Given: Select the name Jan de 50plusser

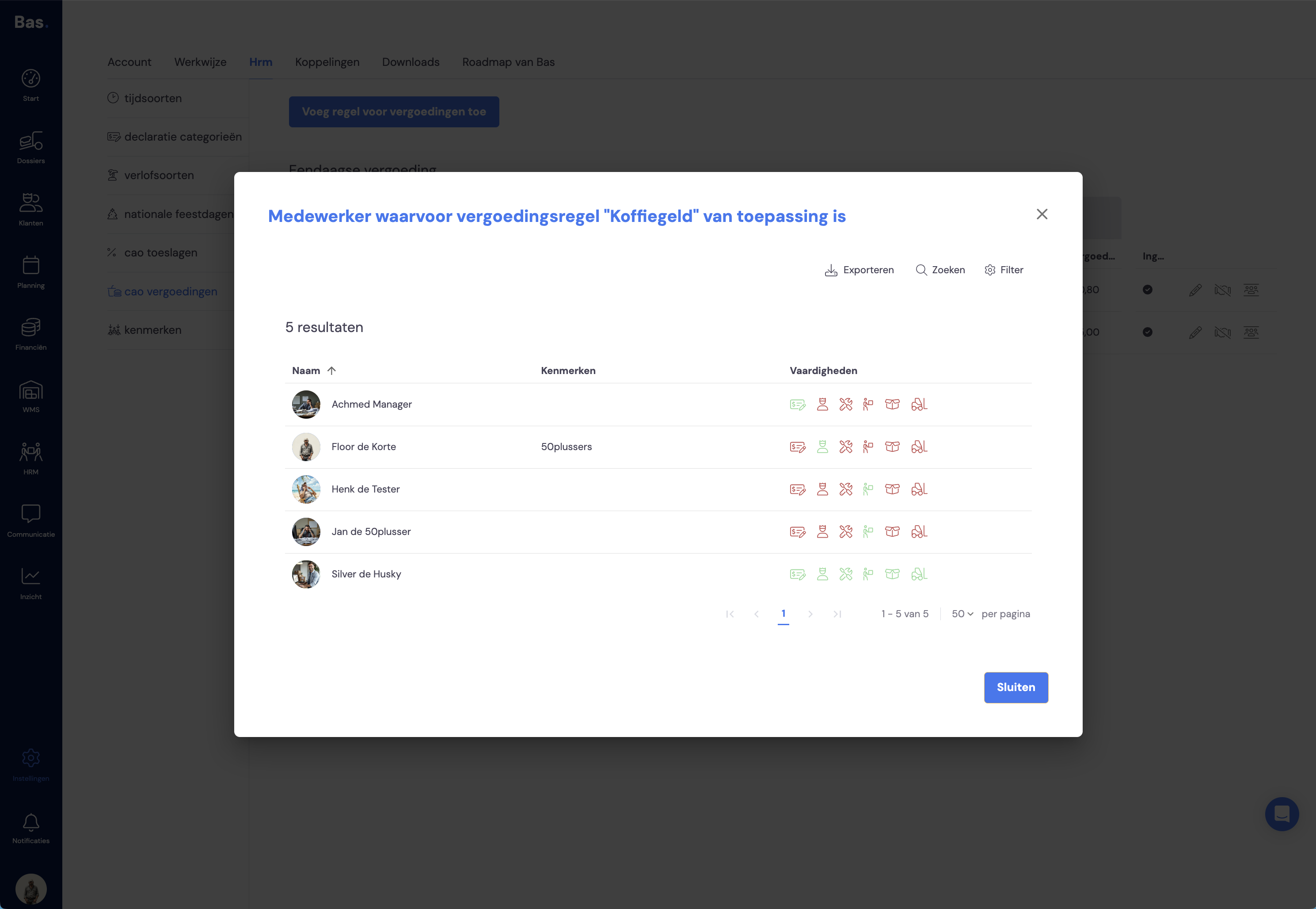Looking at the screenshot, I should click(x=371, y=532).
